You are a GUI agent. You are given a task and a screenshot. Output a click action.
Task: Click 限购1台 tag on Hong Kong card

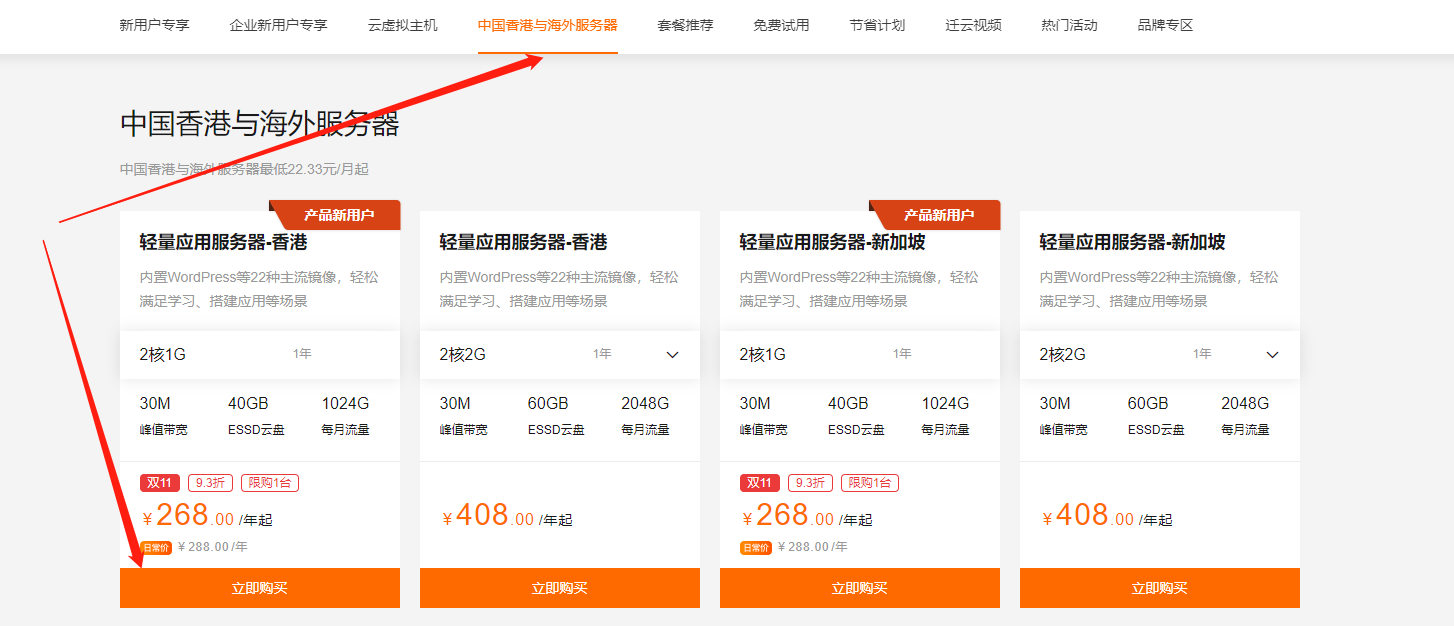click(x=270, y=483)
